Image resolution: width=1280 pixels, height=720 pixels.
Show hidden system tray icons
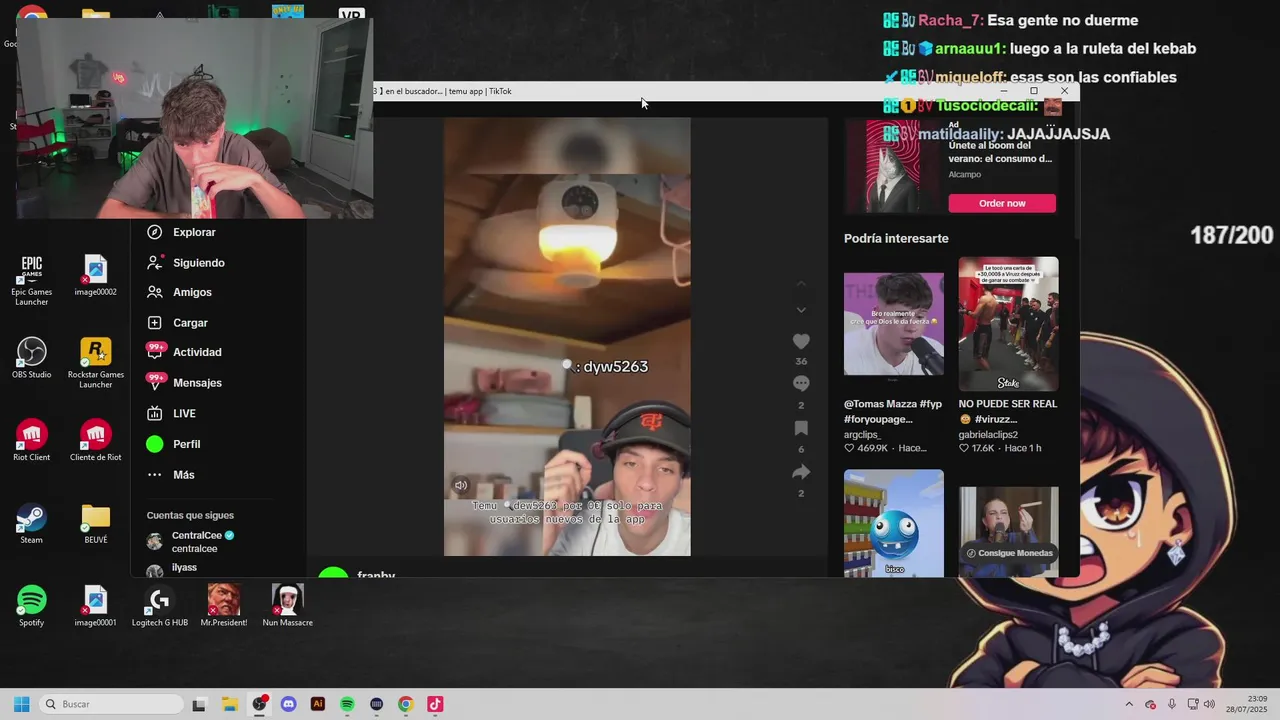1129,704
